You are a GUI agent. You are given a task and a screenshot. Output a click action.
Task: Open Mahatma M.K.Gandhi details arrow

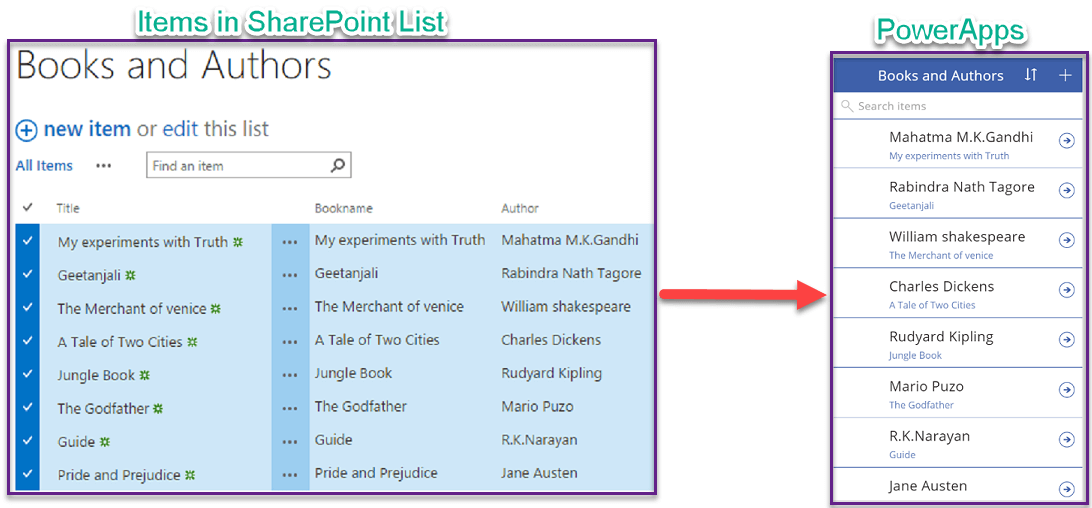click(1066, 142)
